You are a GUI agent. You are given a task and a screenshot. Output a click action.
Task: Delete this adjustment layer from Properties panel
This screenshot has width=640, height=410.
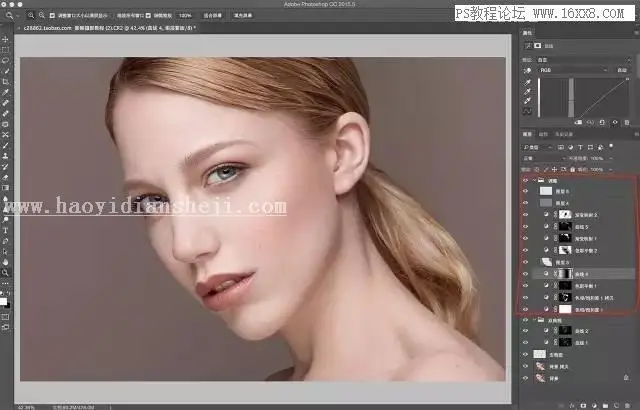[x=627, y=122]
